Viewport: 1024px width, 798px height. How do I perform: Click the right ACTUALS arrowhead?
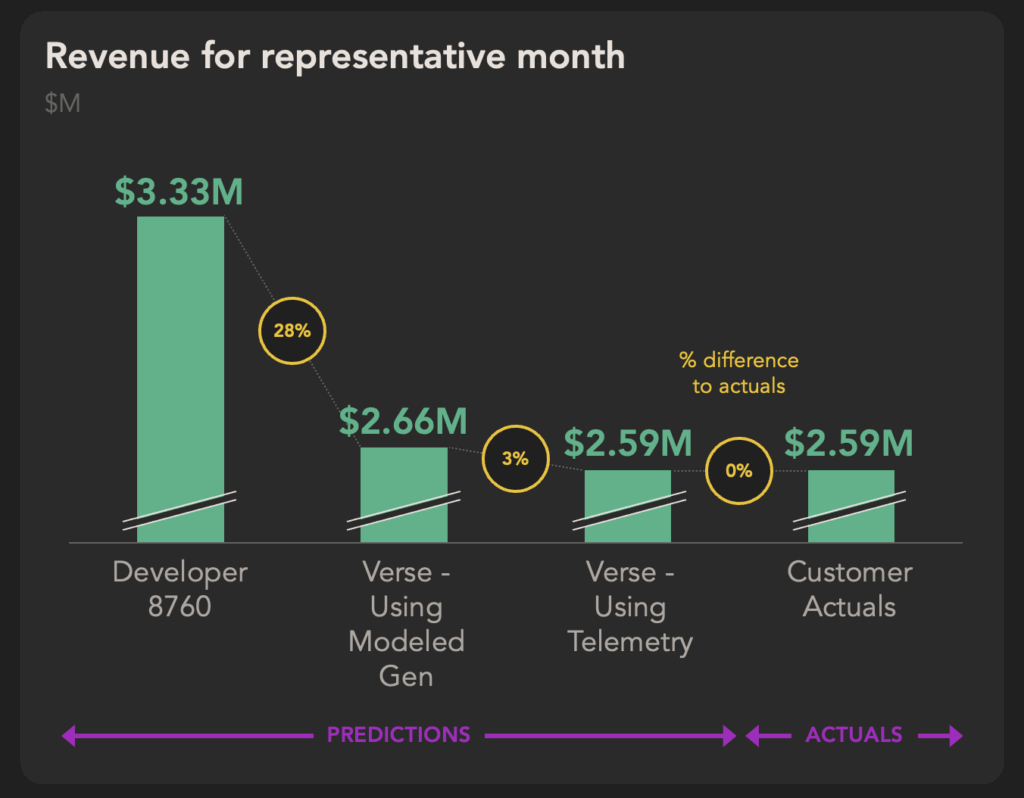click(x=955, y=735)
